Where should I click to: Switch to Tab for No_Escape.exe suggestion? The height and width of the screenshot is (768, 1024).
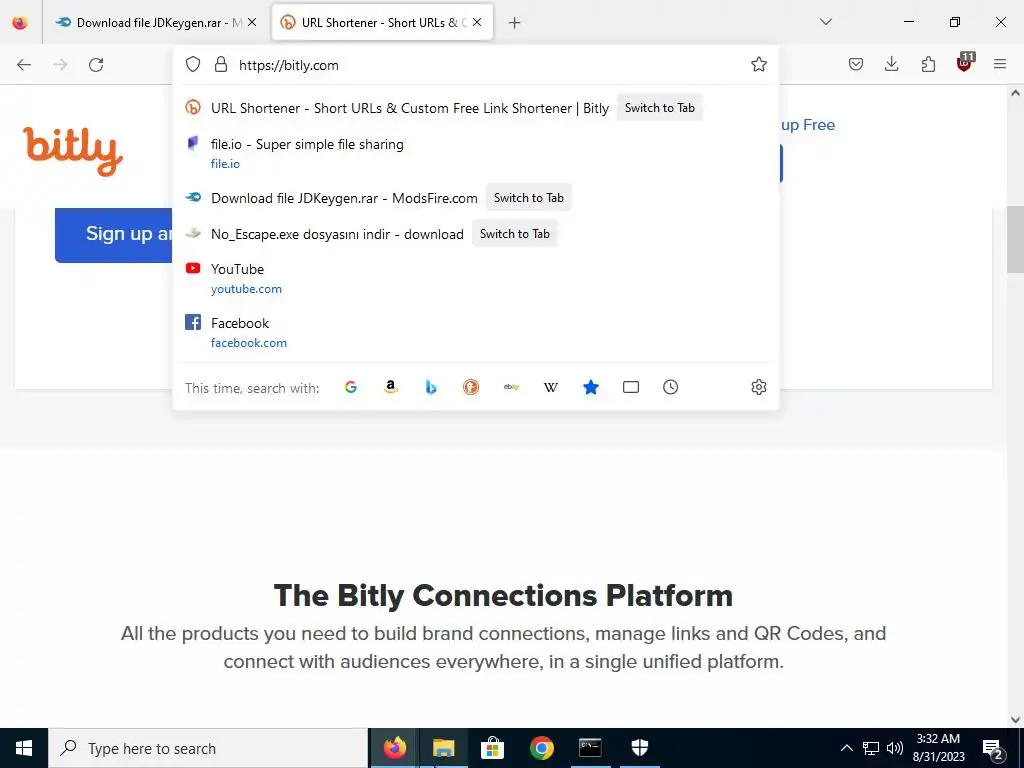515,234
